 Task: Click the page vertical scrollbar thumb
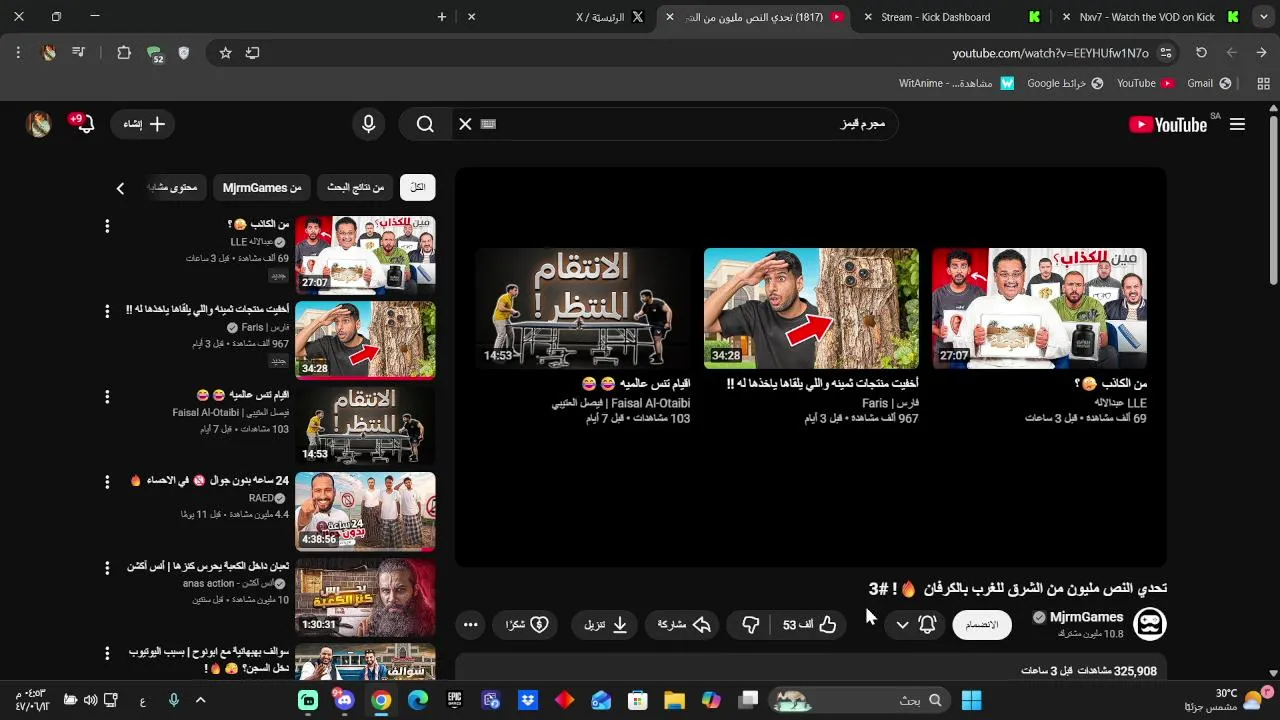pyautogui.click(x=1273, y=200)
